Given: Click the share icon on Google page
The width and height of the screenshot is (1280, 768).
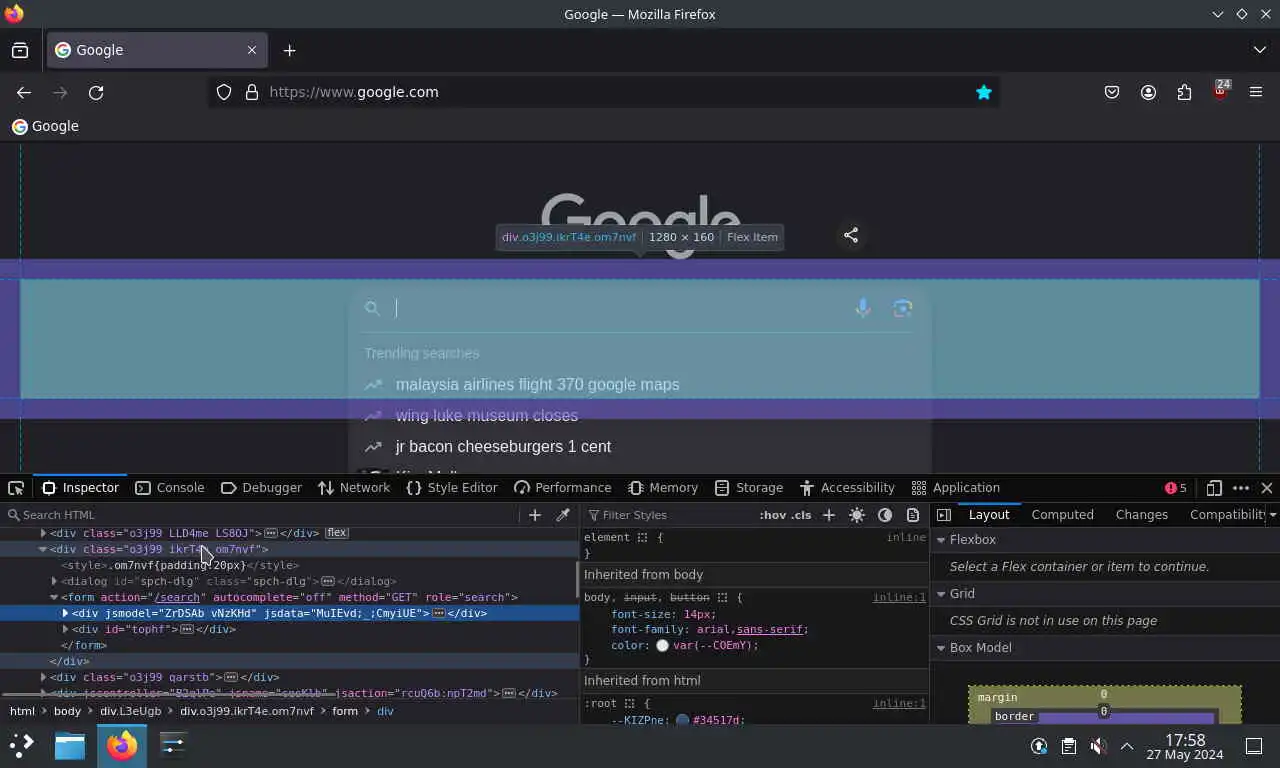Looking at the screenshot, I should click(x=851, y=235).
